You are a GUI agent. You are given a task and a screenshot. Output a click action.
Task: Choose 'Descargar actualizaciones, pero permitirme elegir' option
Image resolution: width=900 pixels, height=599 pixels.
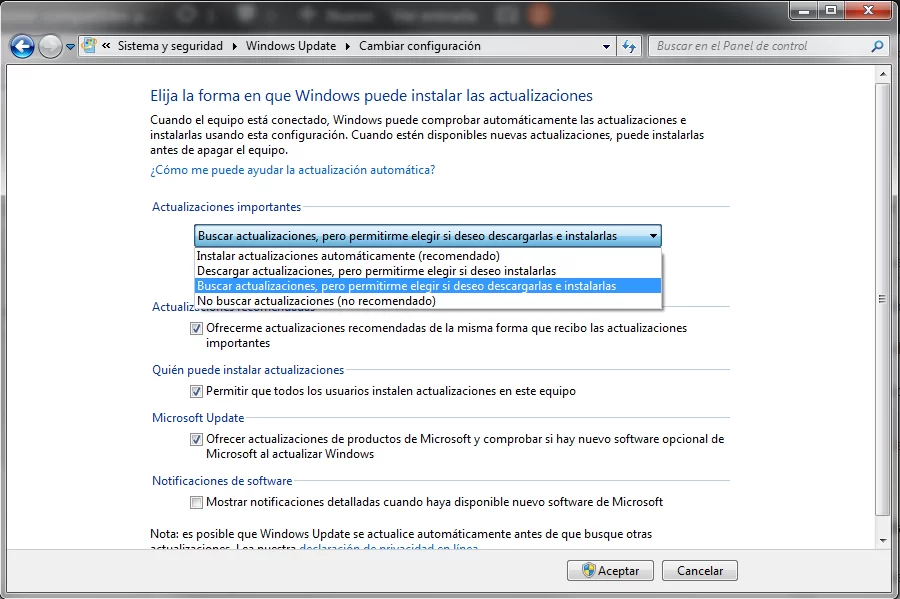(376, 270)
